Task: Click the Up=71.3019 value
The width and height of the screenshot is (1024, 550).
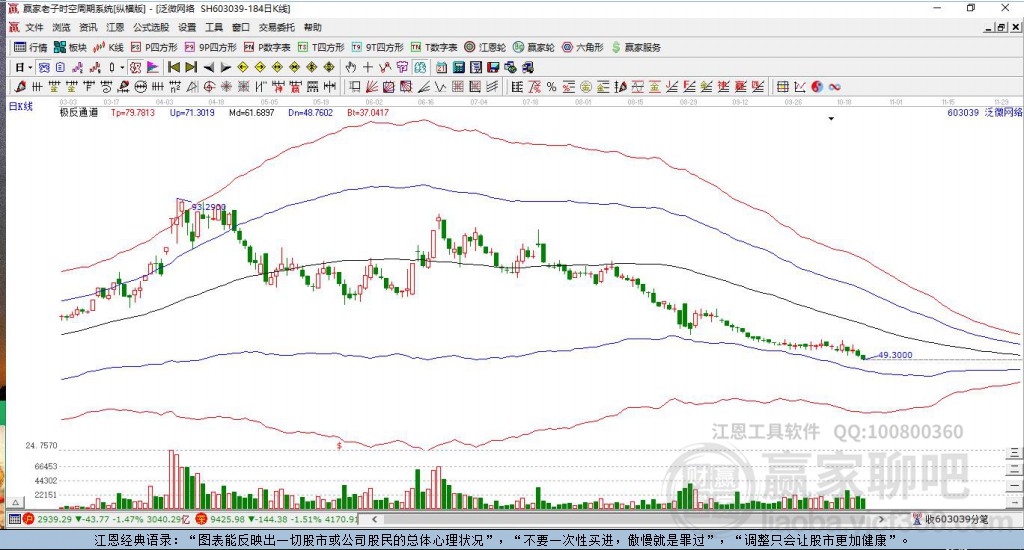Action: 192,112
